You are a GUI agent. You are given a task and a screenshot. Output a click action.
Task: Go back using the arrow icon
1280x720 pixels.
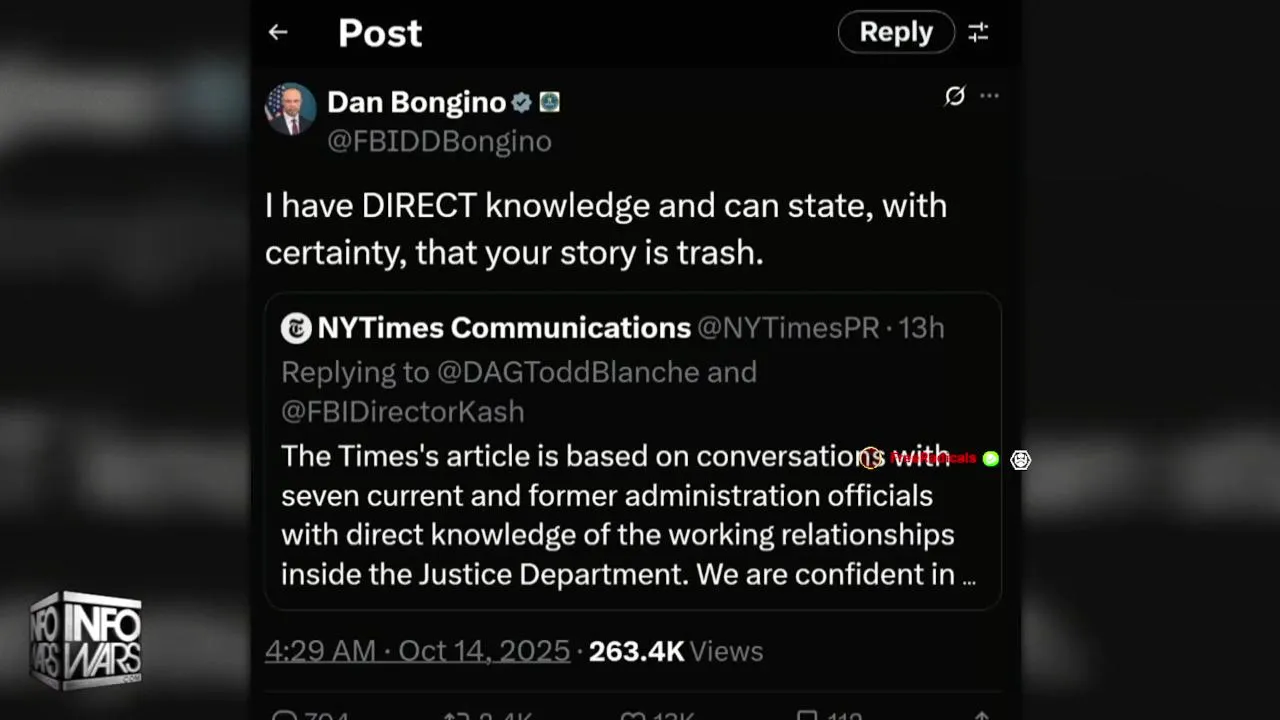tap(278, 32)
